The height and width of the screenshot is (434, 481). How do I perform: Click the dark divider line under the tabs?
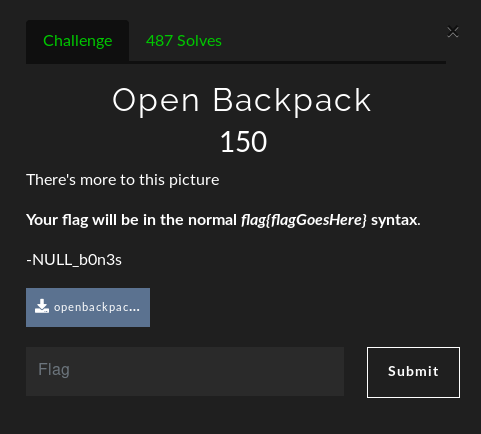coord(236,62)
